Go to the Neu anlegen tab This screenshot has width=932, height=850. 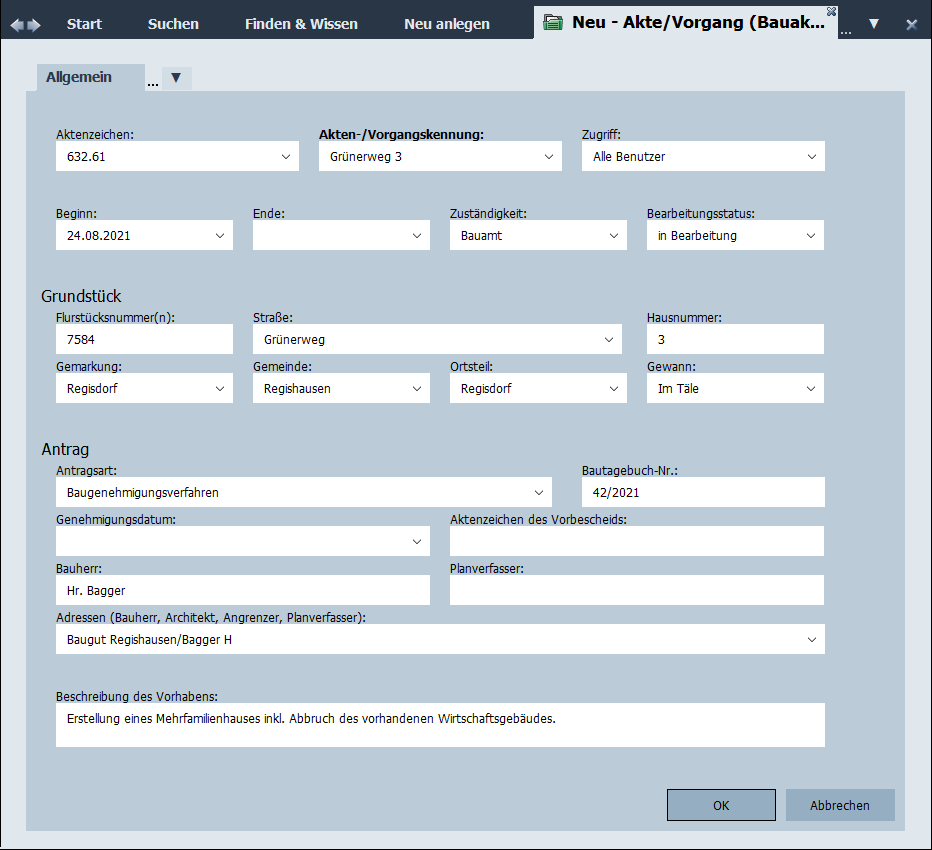(447, 24)
